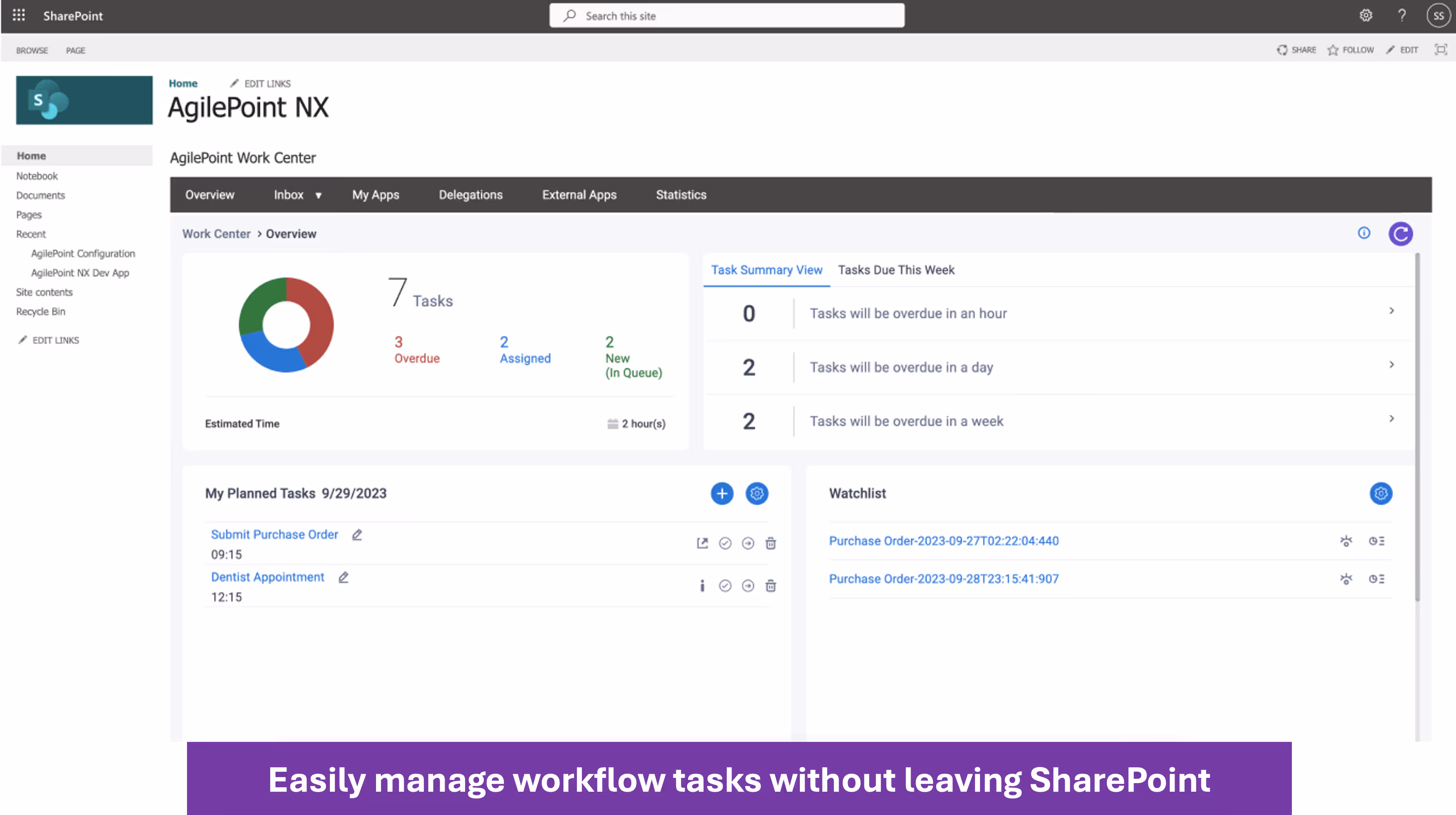Edit the Dentist Appointment task
1456x815 pixels.
point(343,577)
